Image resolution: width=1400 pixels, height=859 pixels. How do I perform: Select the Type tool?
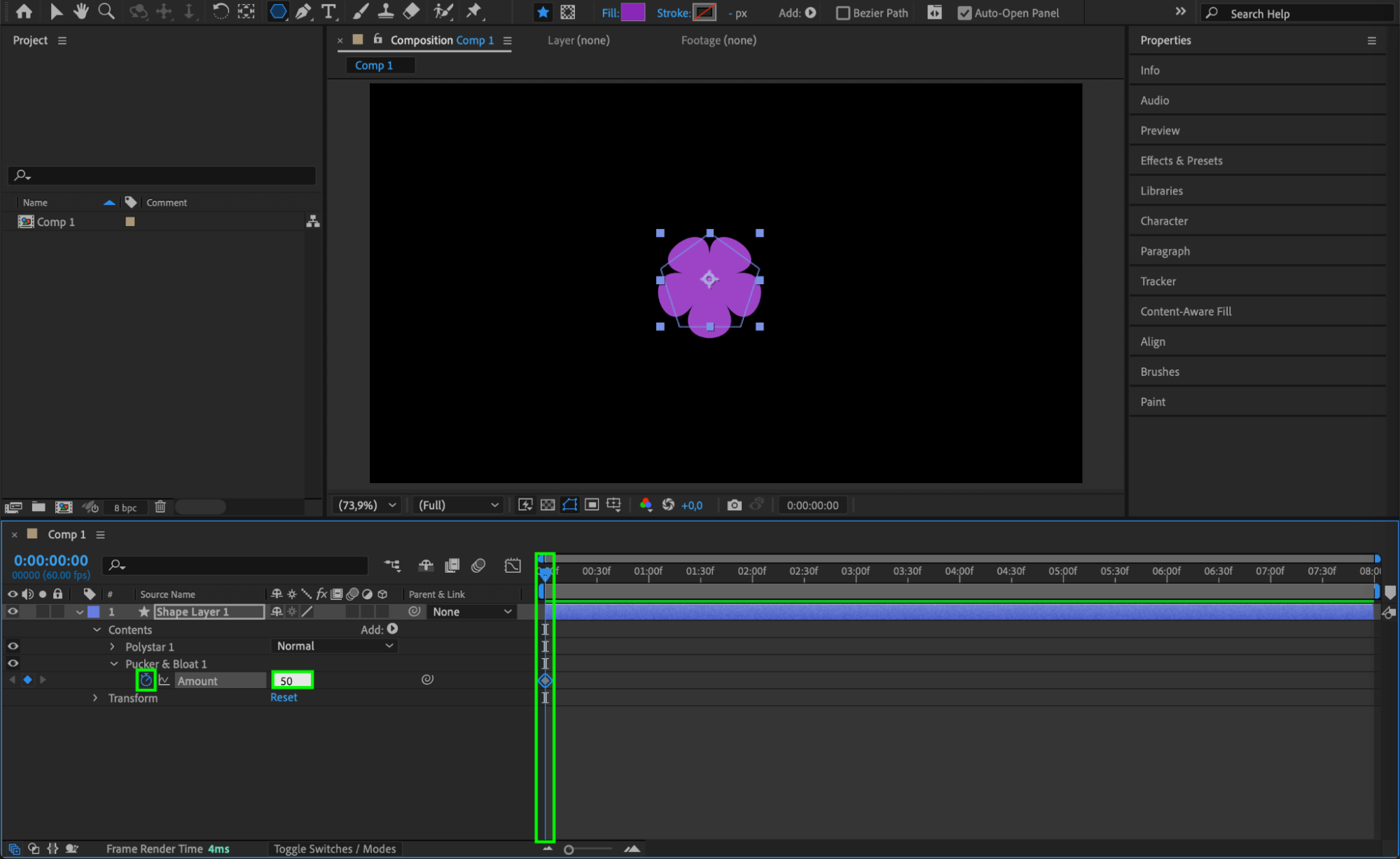(328, 12)
